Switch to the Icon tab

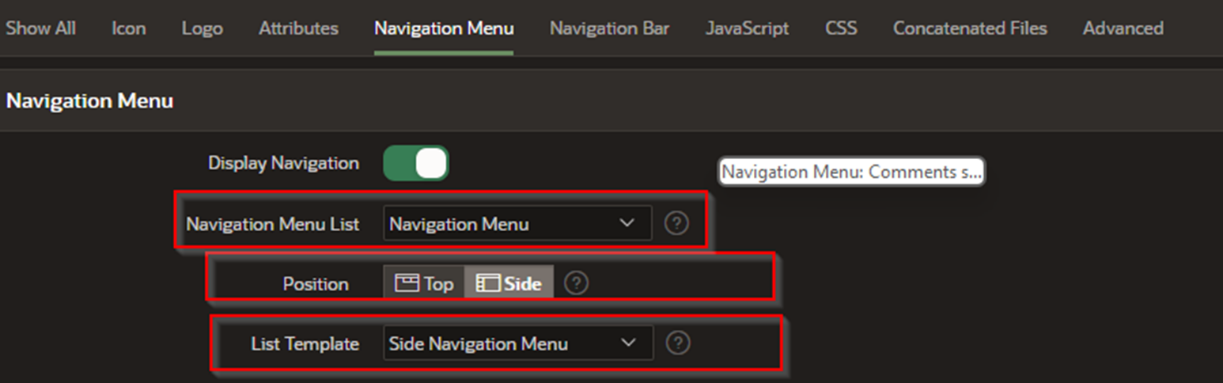[129, 28]
